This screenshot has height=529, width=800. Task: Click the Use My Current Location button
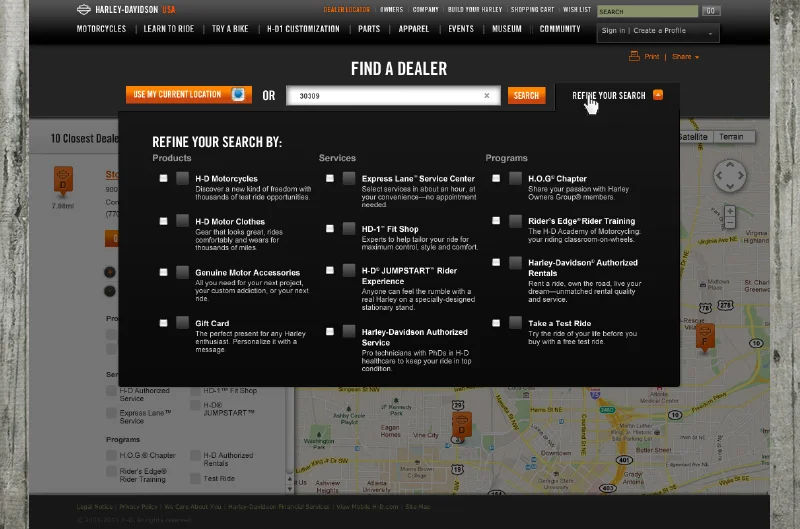189,94
